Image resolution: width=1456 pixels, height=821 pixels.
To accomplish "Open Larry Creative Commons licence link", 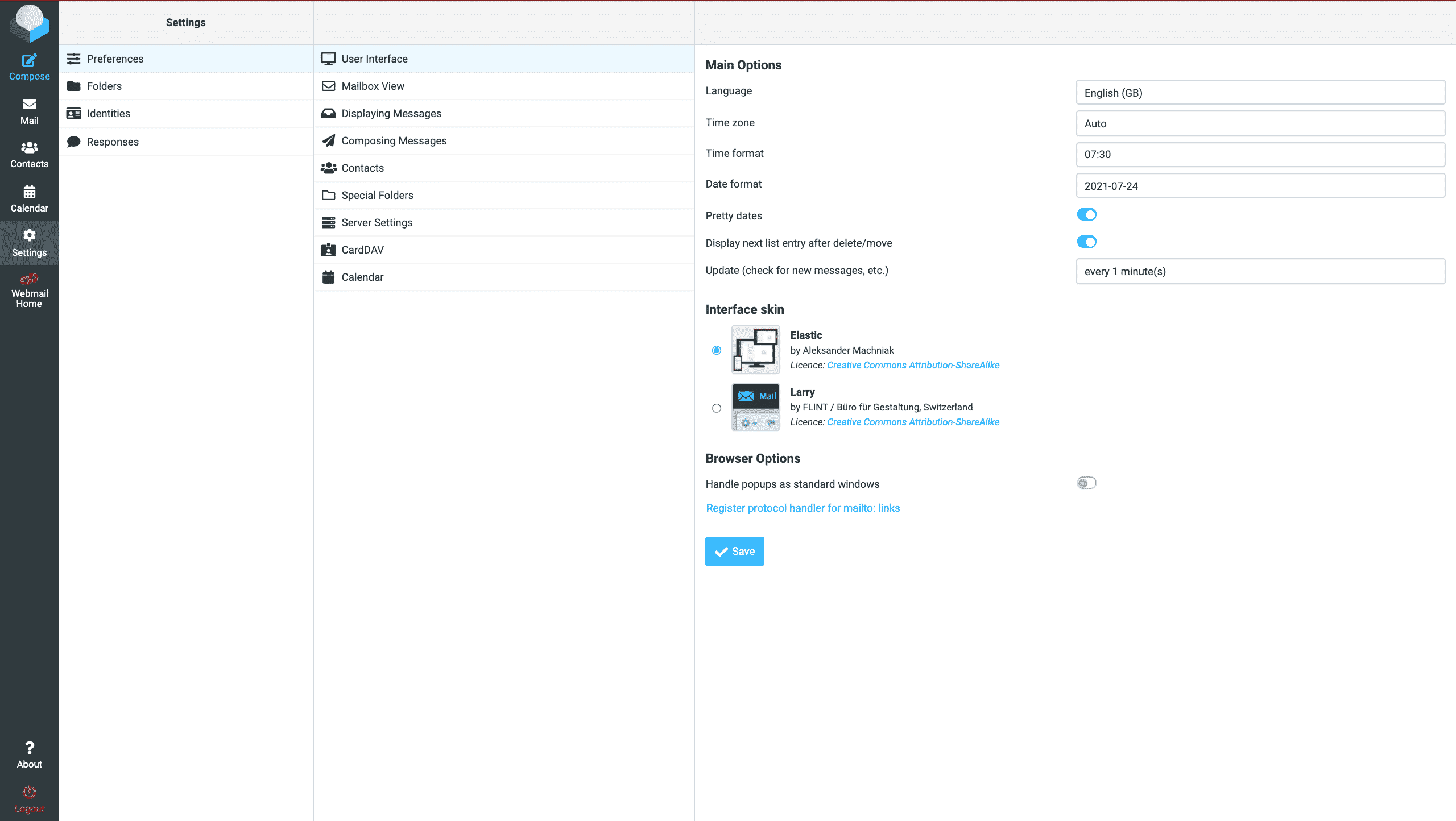I will pos(913,422).
